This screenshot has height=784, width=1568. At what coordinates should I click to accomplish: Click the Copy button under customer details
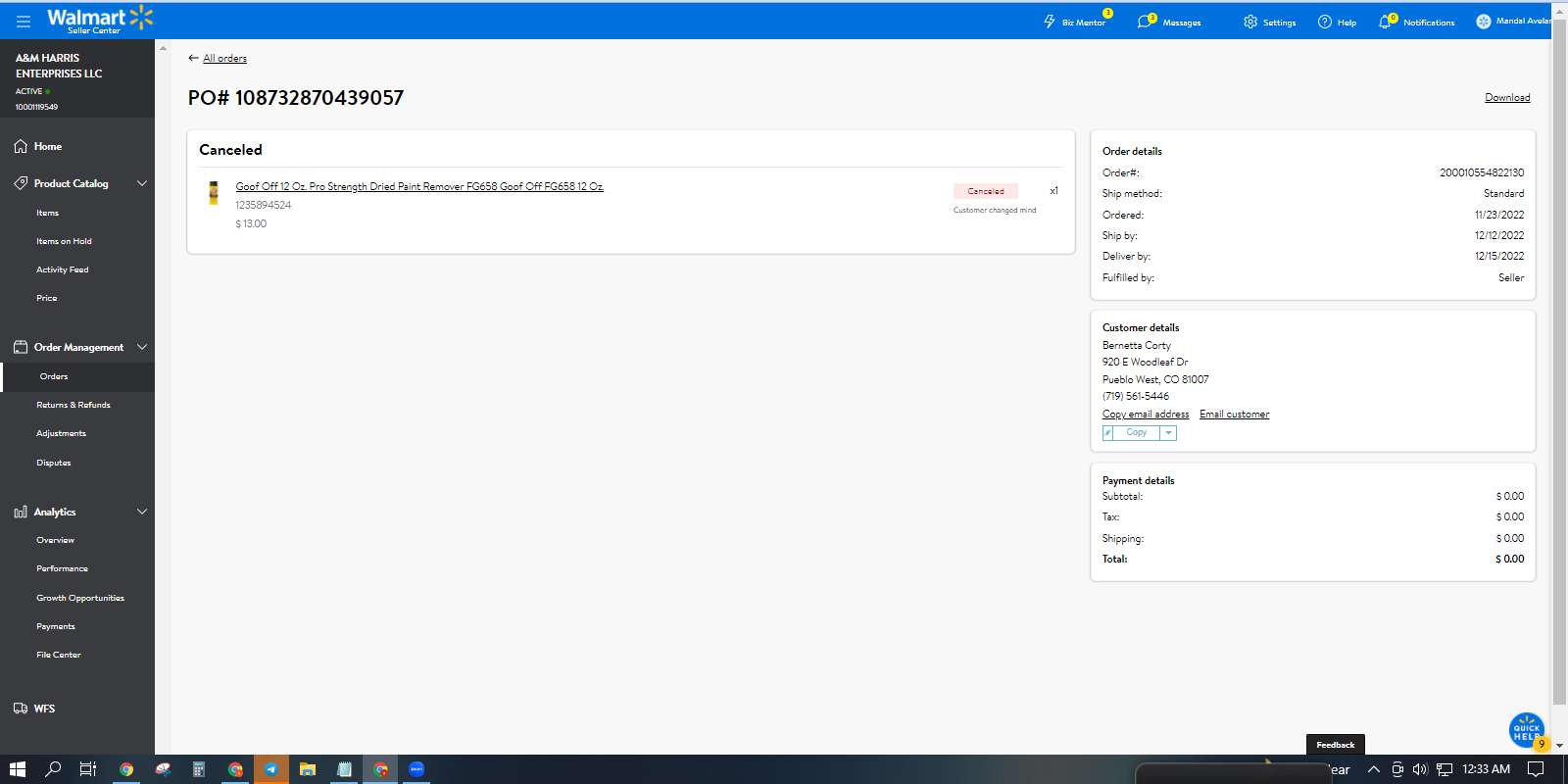pyautogui.click(x=1136, y=433)
